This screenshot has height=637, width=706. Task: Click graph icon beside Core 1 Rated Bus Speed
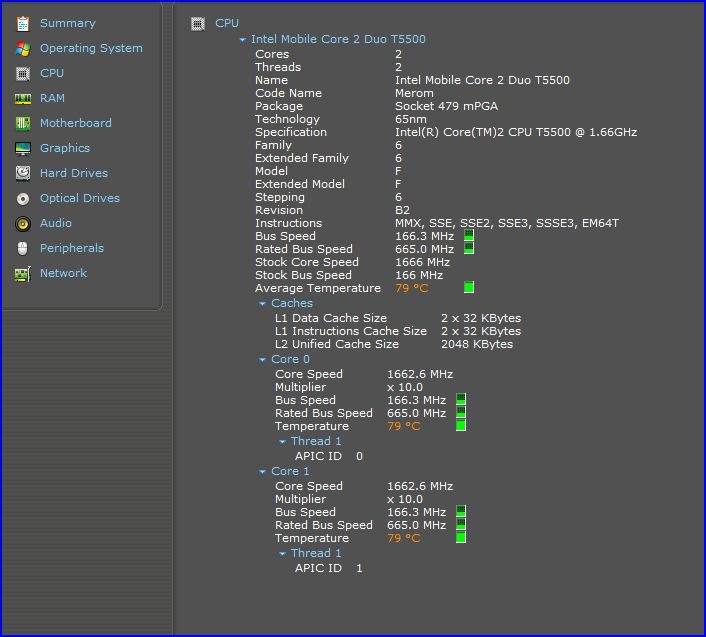click(x=461, y=524)
